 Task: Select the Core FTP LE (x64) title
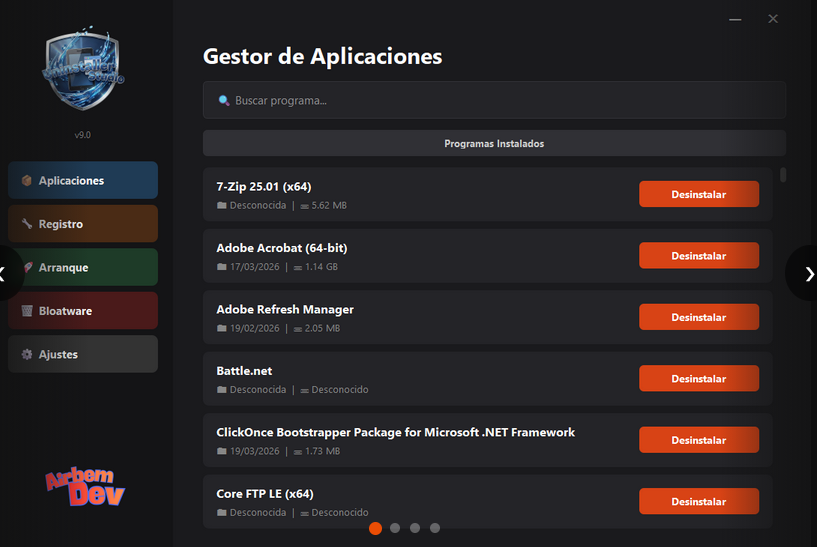pos(265,494)
